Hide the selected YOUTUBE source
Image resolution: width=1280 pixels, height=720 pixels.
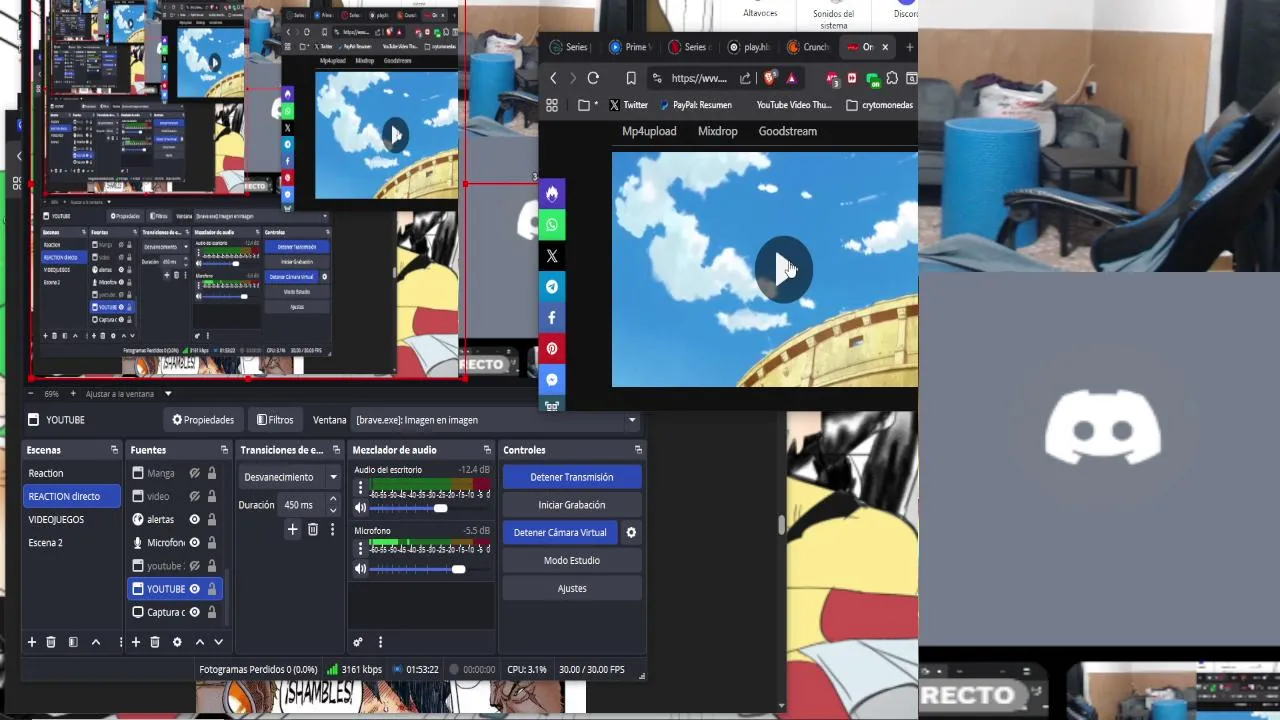pos(195,589)
